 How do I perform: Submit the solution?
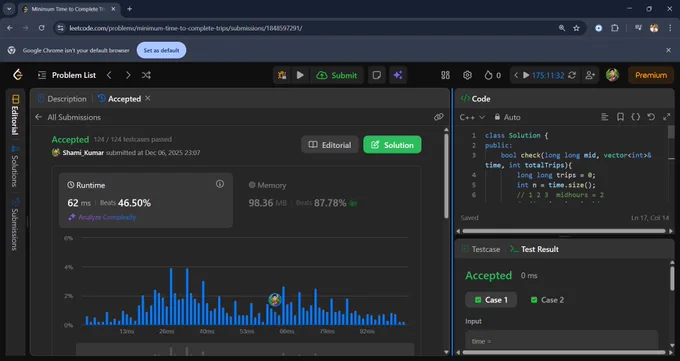tap(337, 75)
